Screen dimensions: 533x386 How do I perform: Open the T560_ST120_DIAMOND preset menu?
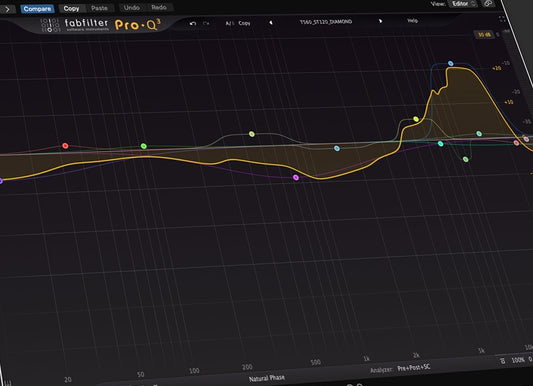[x=326, y=22]
